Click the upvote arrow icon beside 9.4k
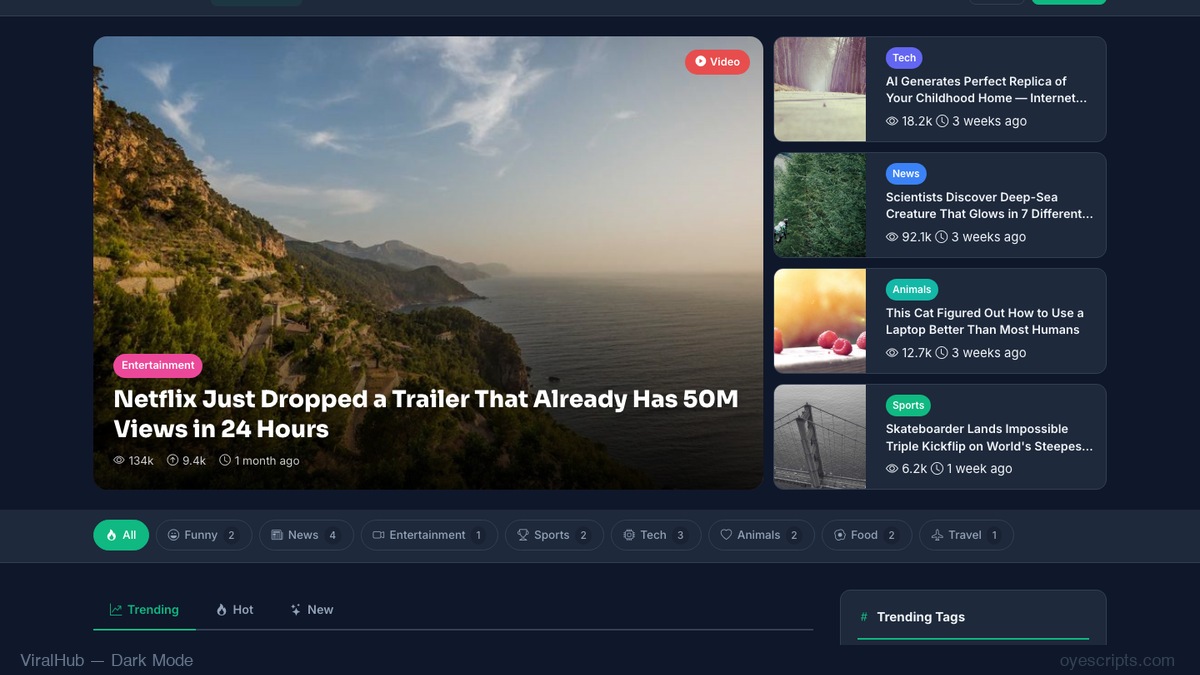 point(173,461)
